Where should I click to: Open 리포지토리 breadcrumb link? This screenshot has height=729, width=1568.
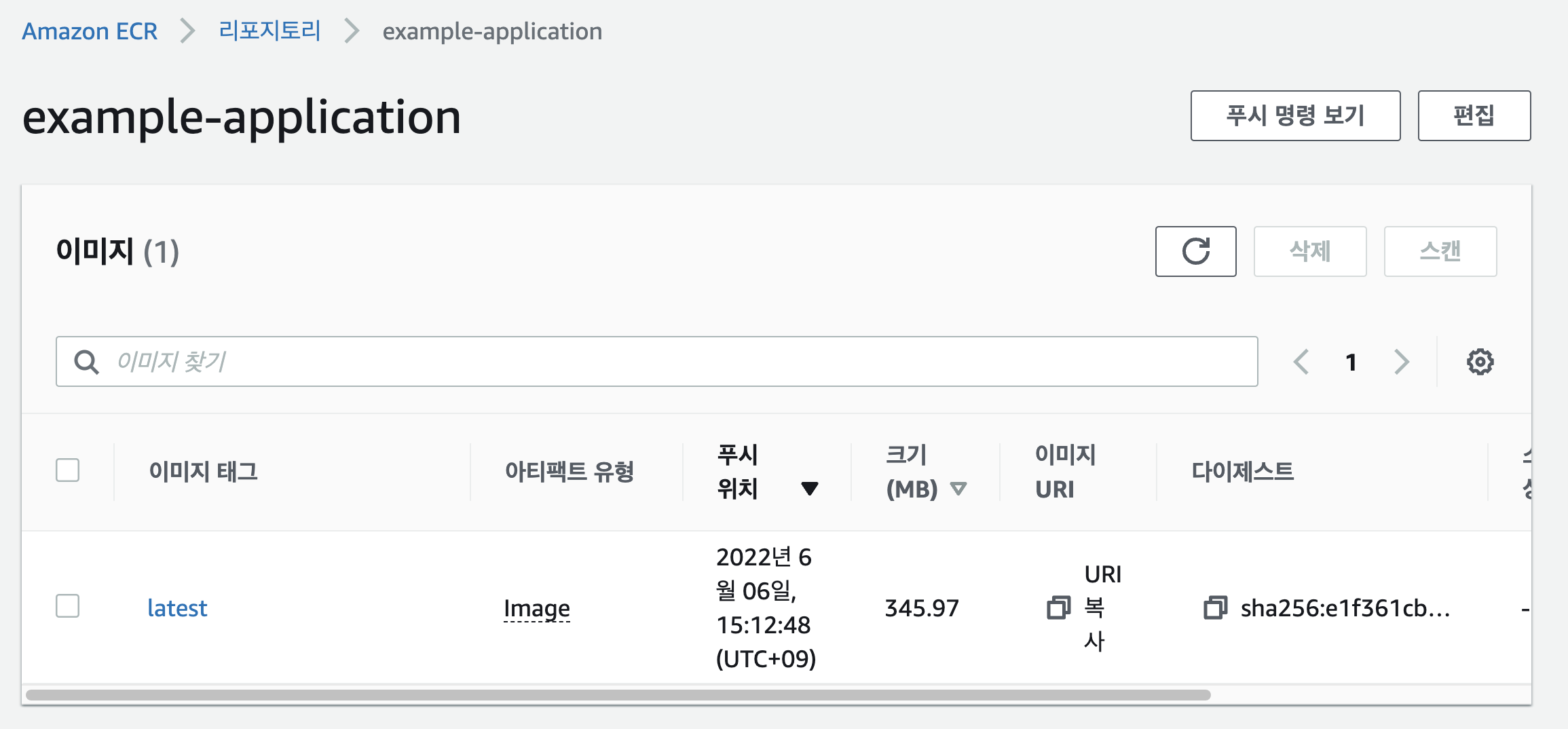point(269,31)
